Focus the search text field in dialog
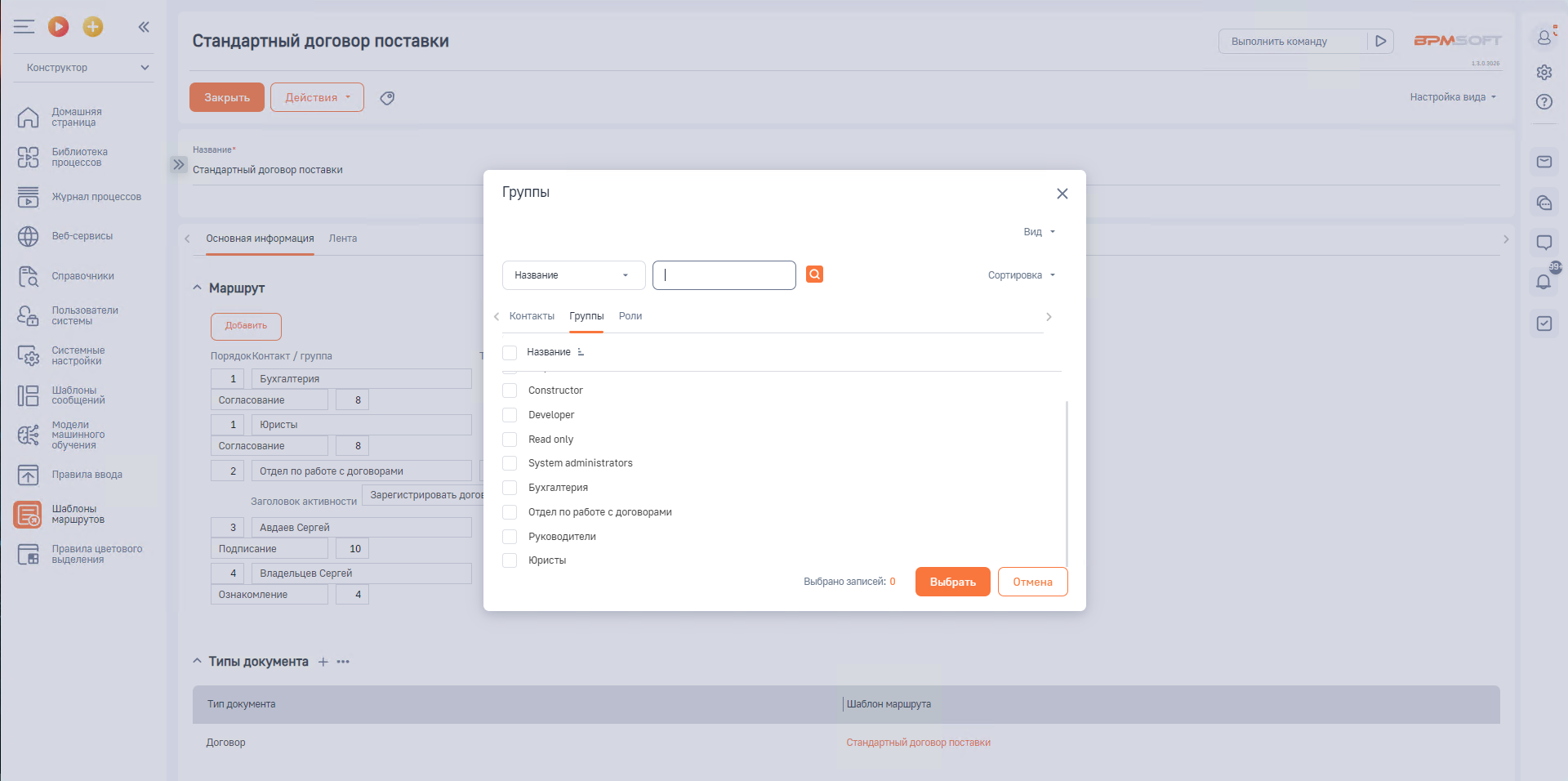 724,275
